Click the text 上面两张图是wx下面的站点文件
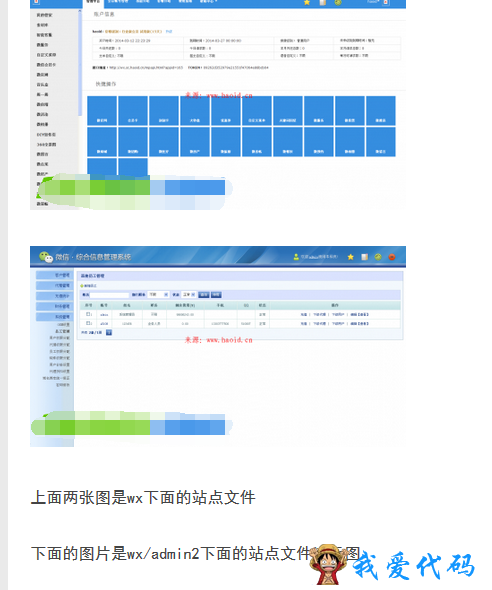492x590 pixels. tap(143, 497)
